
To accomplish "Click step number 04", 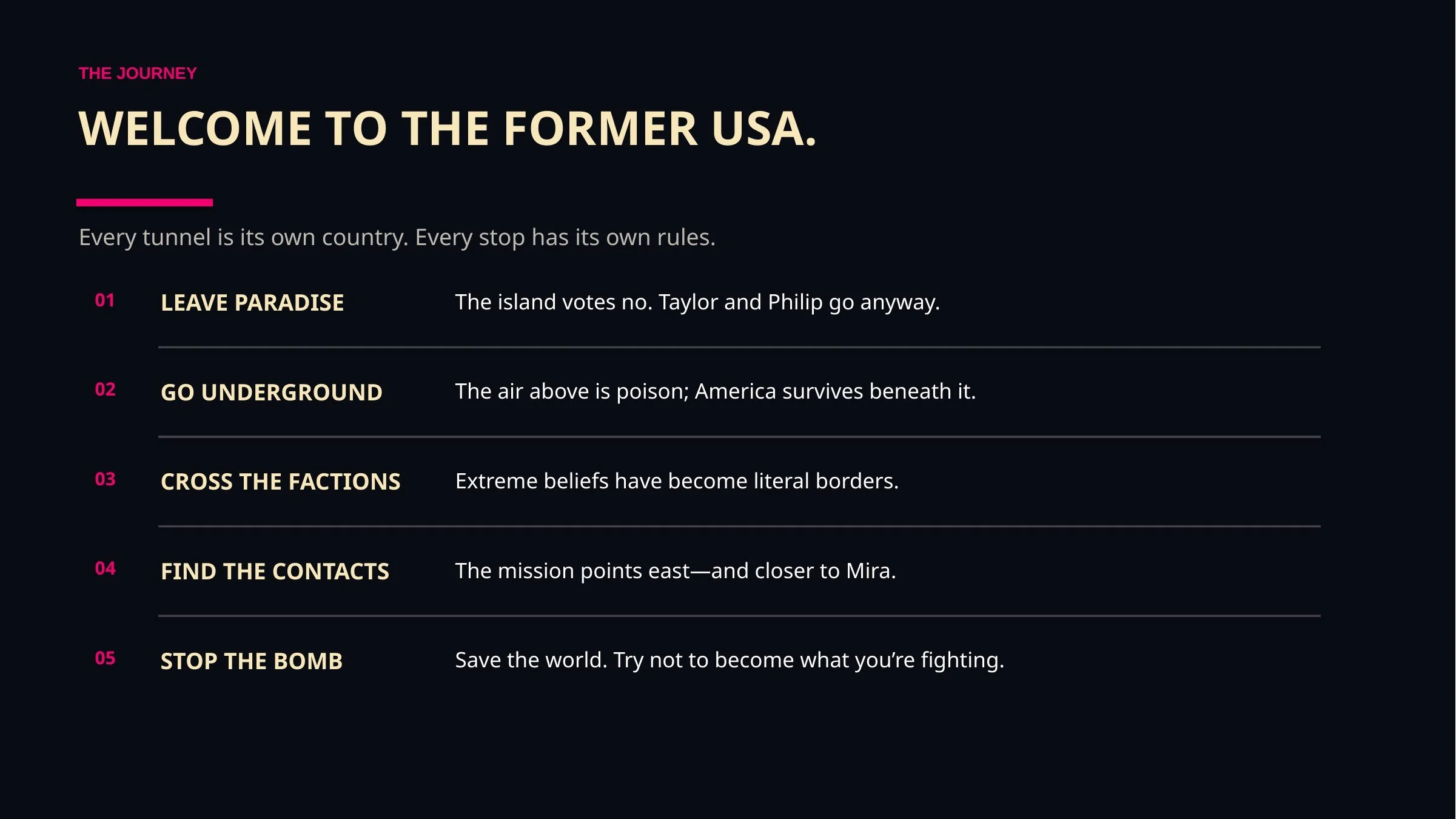I will (105, 568).
